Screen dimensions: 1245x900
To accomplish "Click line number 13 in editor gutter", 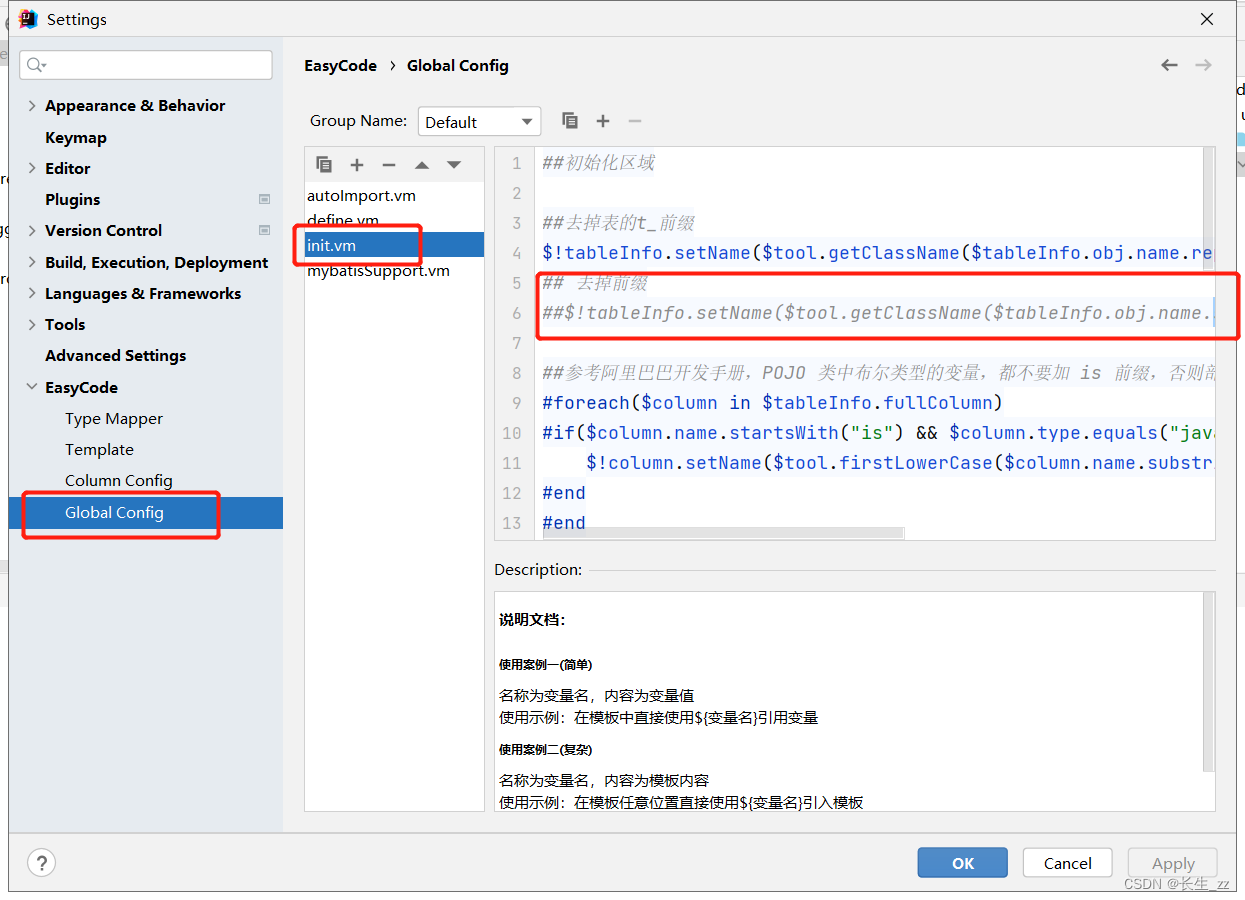I will (x=512, y=523).
